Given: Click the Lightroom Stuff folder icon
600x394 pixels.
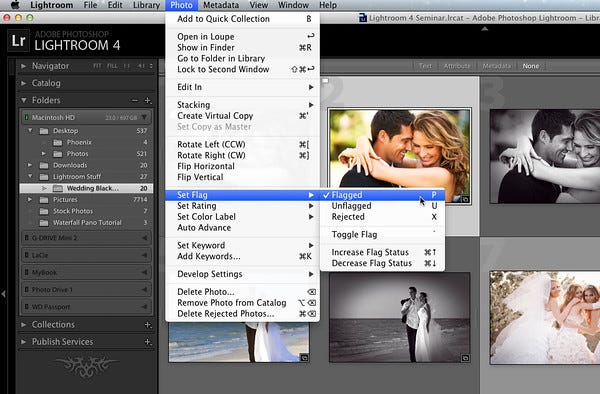Looking at the screenshot, I should pyautogui.click(x=44, y=177).
